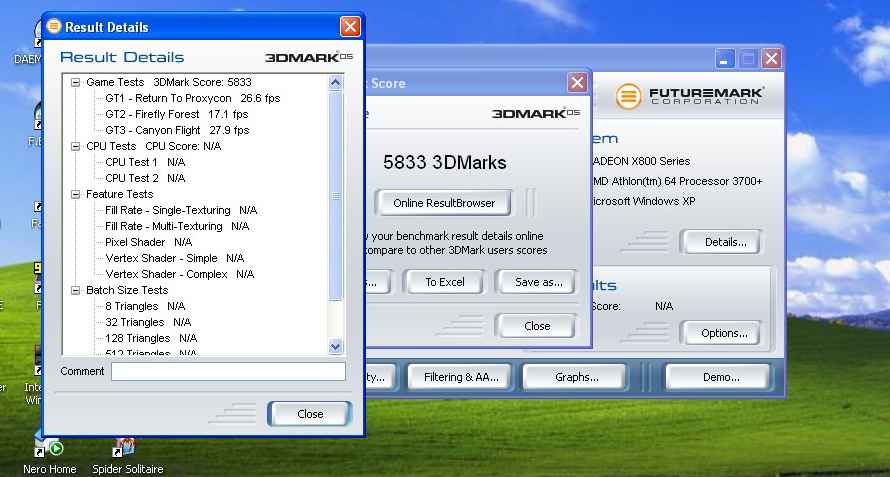Click the Futuremark Corporation logo icon

[628, 95]
